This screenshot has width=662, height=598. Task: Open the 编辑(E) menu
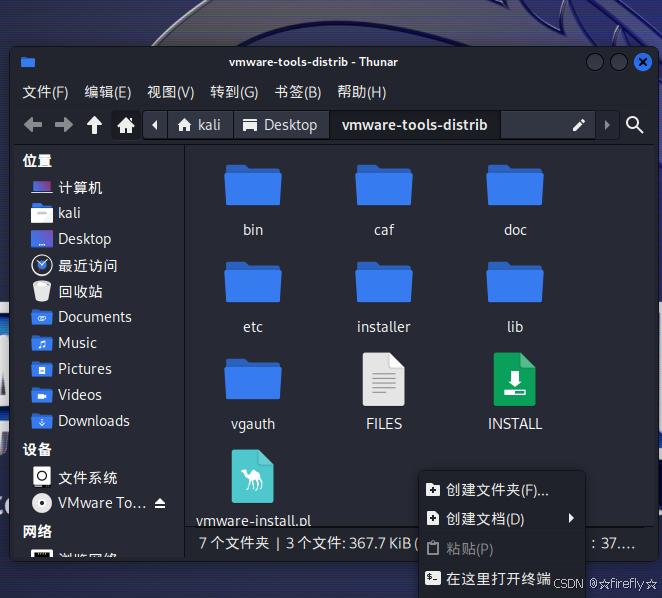(x=108, y=92)
